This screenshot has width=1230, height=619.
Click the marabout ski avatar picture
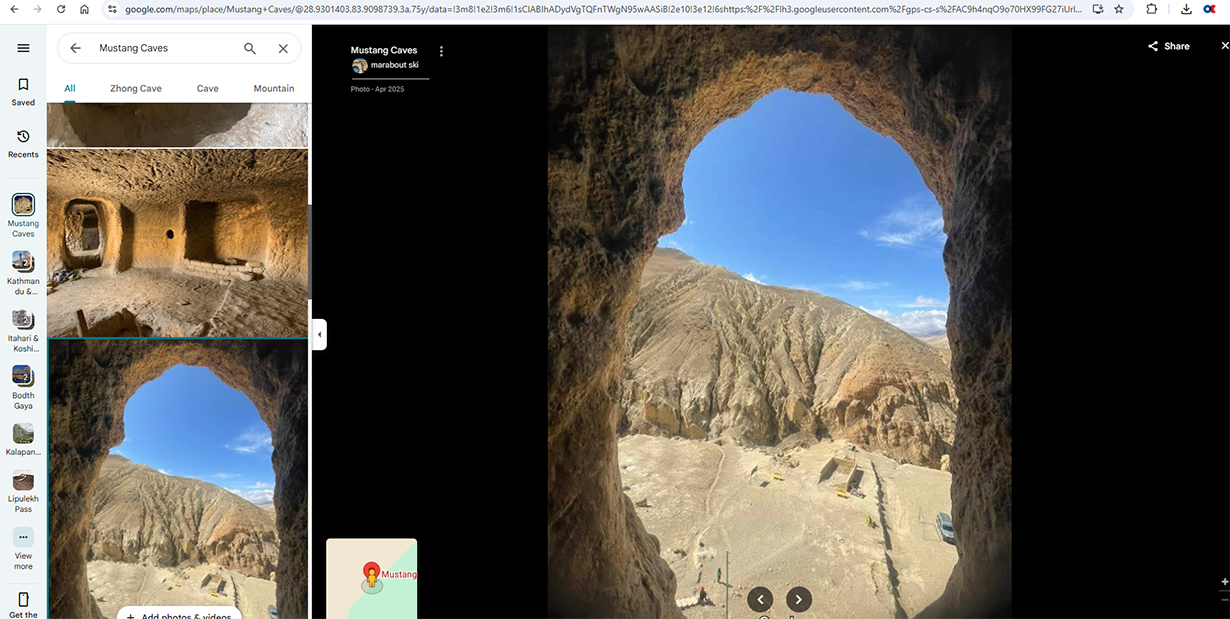point(359,66)
